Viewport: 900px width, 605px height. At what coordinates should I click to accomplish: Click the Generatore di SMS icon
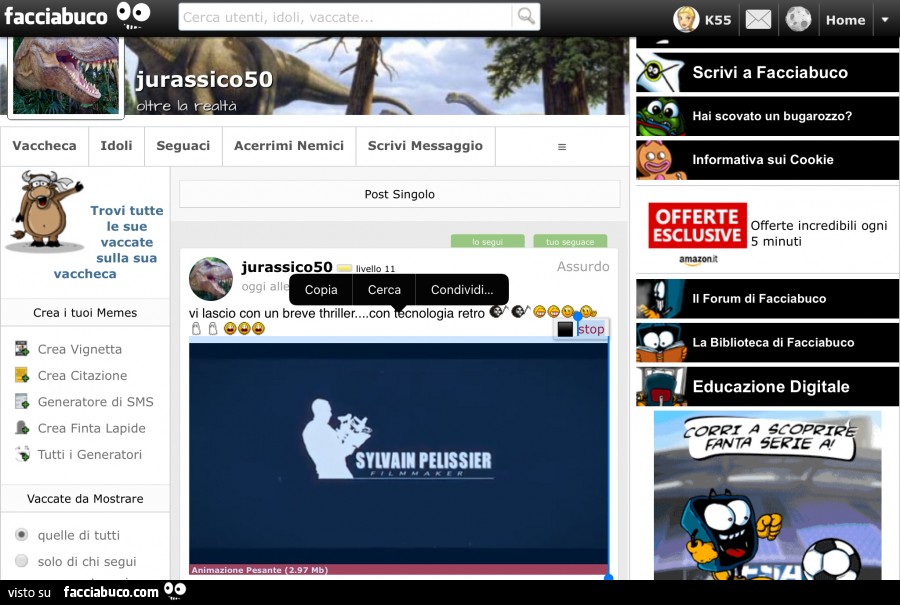[x=22, y=402]
